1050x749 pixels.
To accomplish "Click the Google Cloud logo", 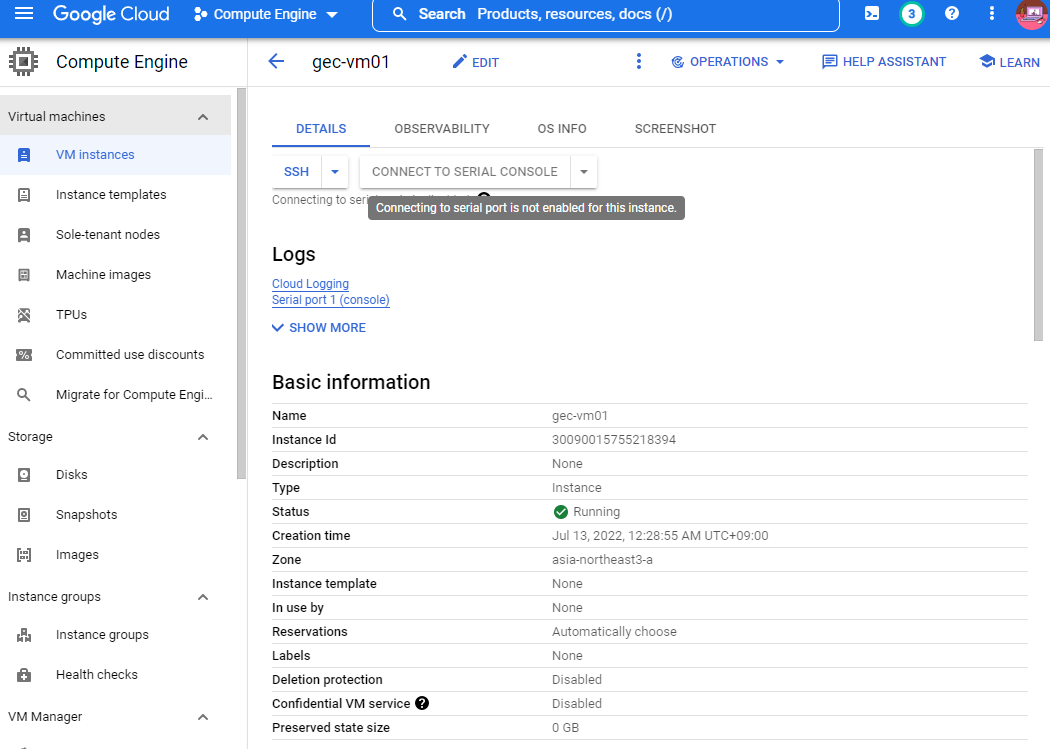I will (x=111, y=14).
